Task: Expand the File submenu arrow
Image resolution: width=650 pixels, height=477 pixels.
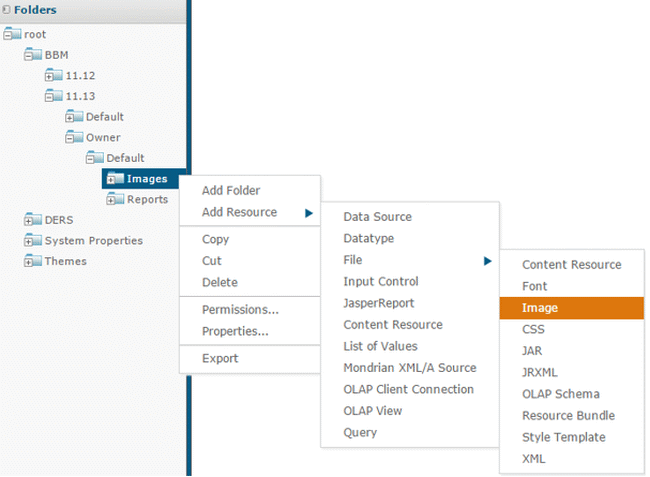Action: [x=487, y=261]
